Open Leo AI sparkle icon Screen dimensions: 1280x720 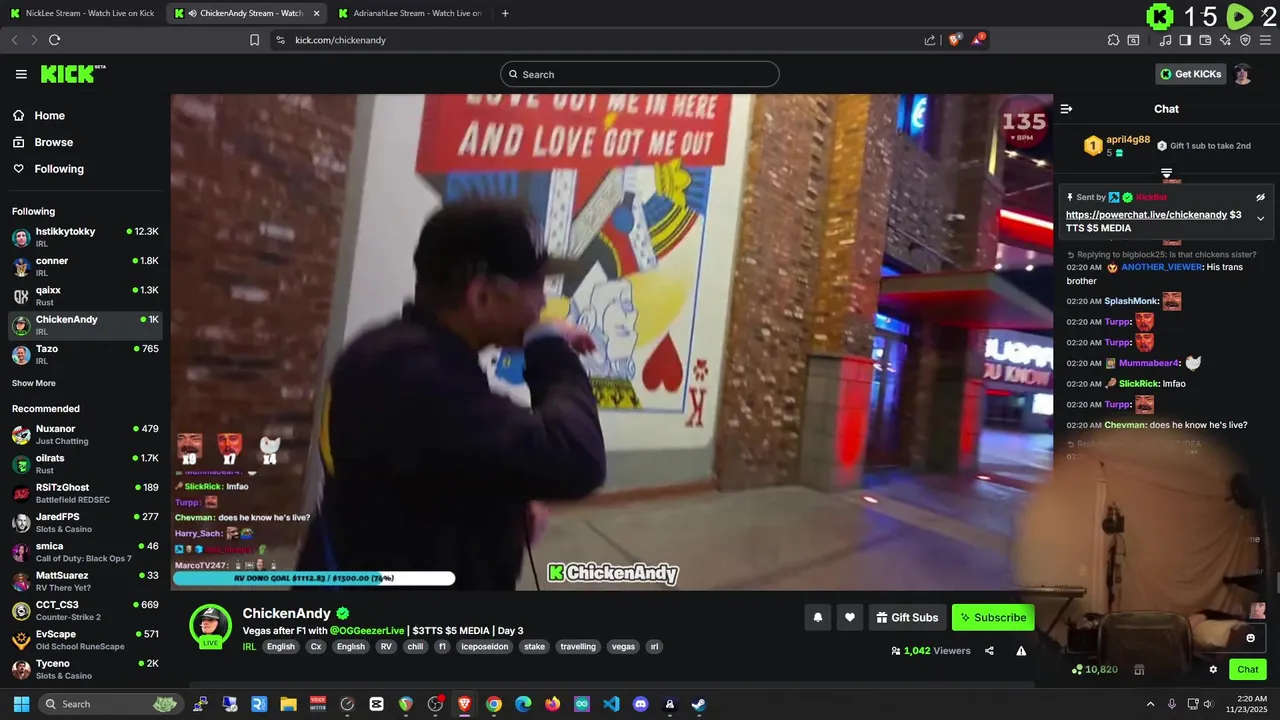pyautogui.click(x=1225, y=40)
